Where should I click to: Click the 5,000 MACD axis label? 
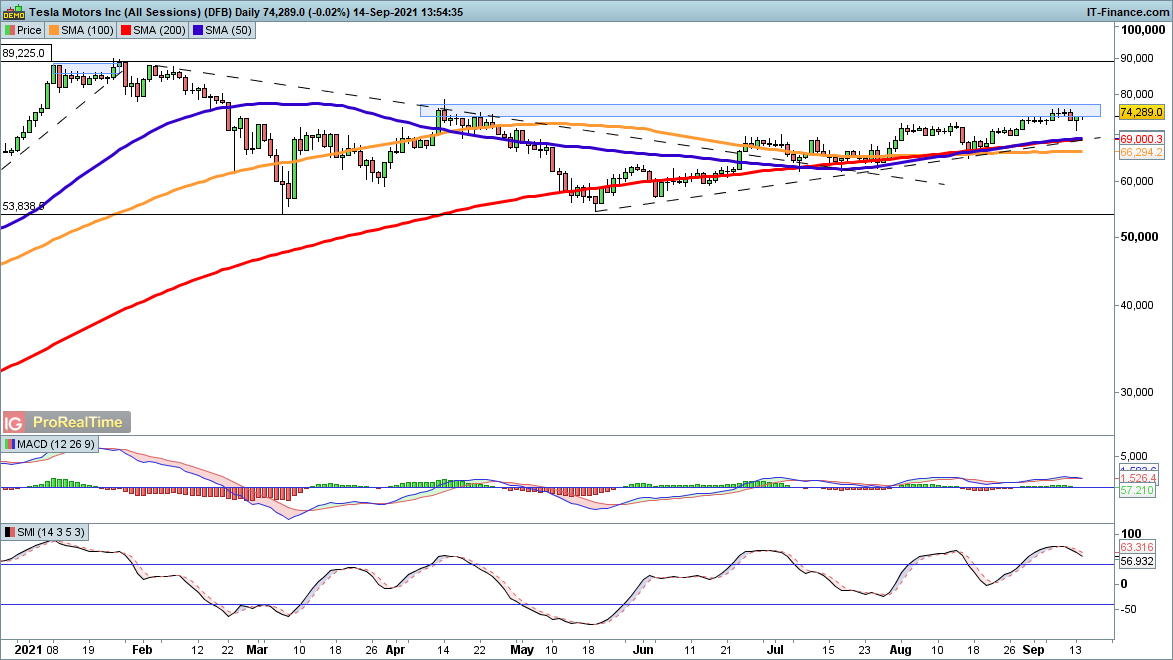(x=1134, y=456)
